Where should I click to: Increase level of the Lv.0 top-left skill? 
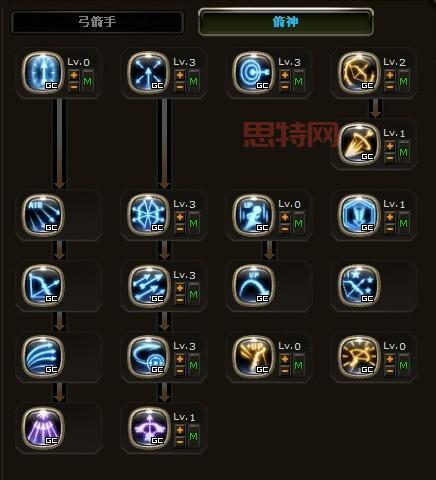(74, 75)
